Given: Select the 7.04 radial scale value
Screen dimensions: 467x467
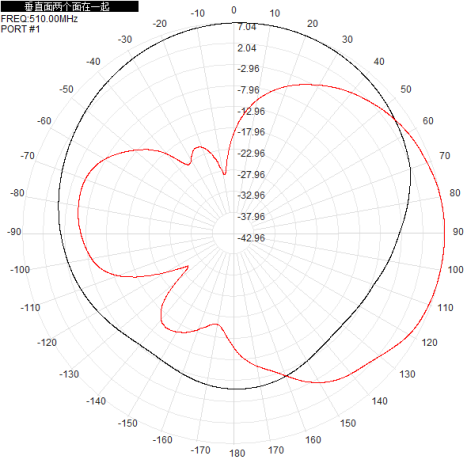Looking at the screenshot, I should click(247, 27).
